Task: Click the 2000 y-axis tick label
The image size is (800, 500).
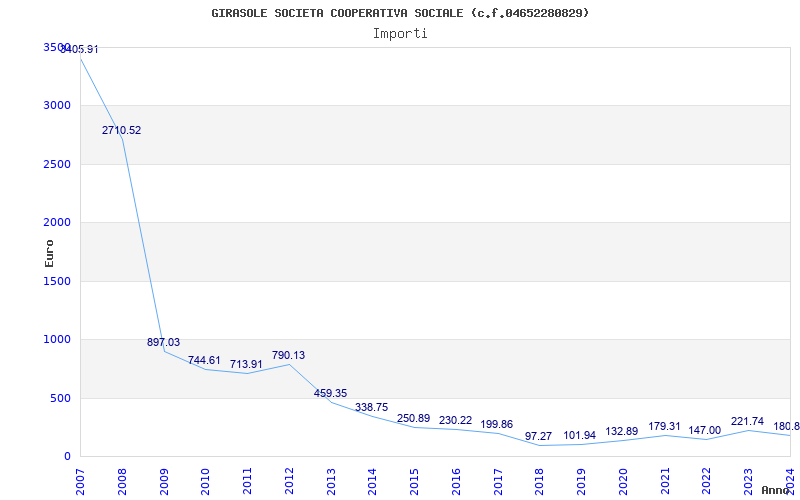Action: (x=57, y=222)
